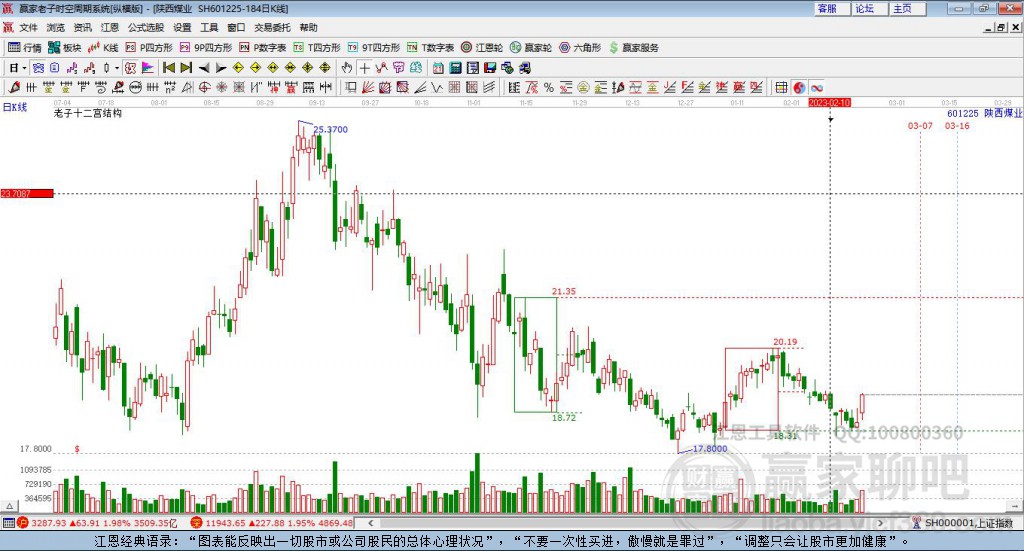Select the hand pan tool
1024x551 pixels.
347,68
